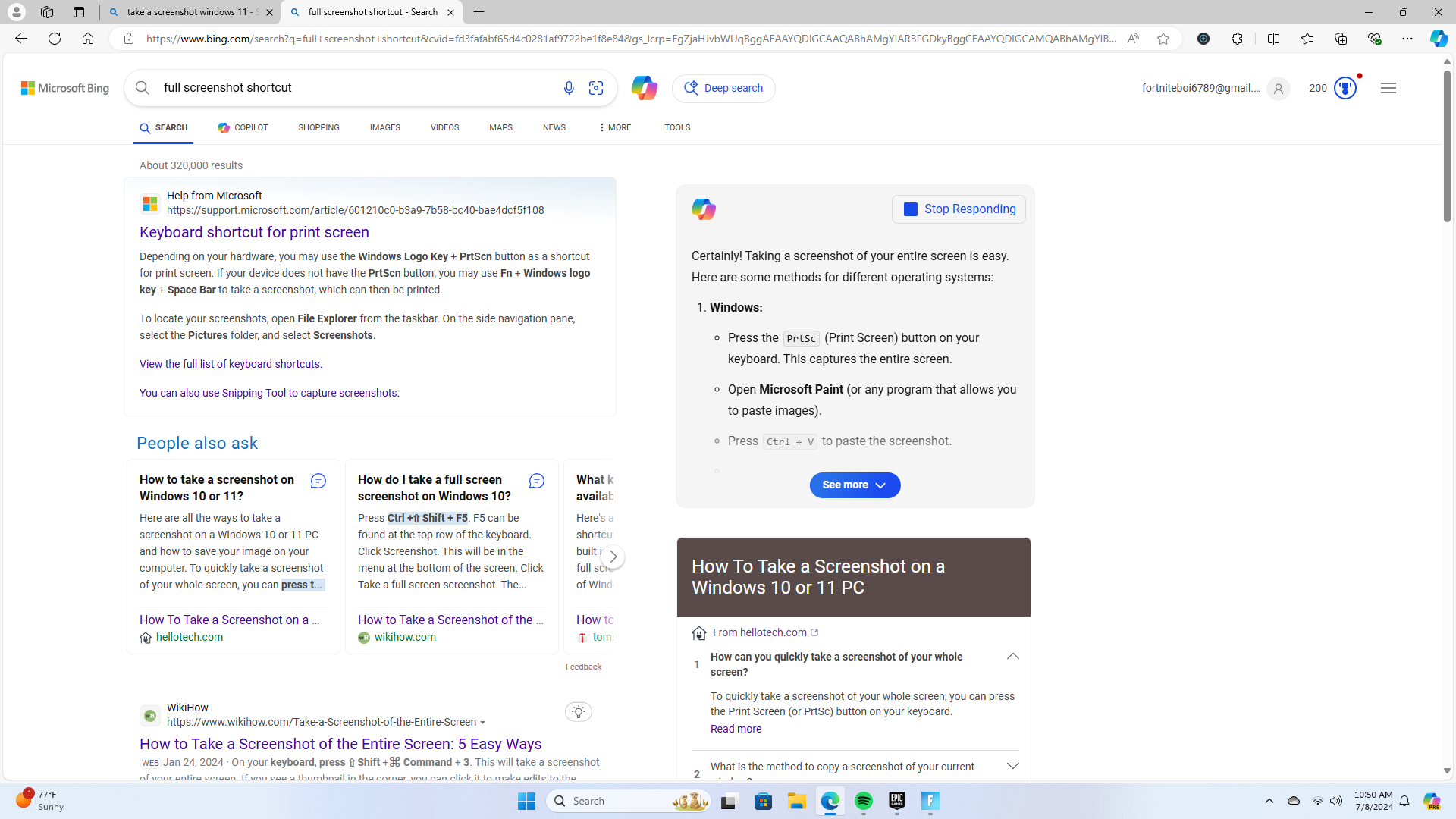Toggle split screen view
This screenshot has width=1456, height=819.
click(1273, 39)
